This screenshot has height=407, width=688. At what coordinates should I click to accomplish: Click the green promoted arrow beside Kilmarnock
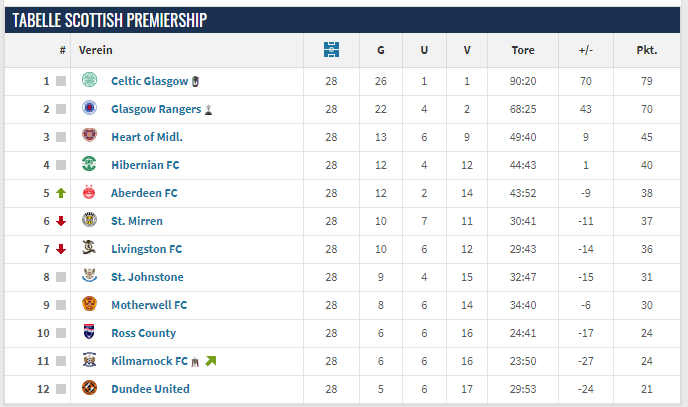point(211,361)
